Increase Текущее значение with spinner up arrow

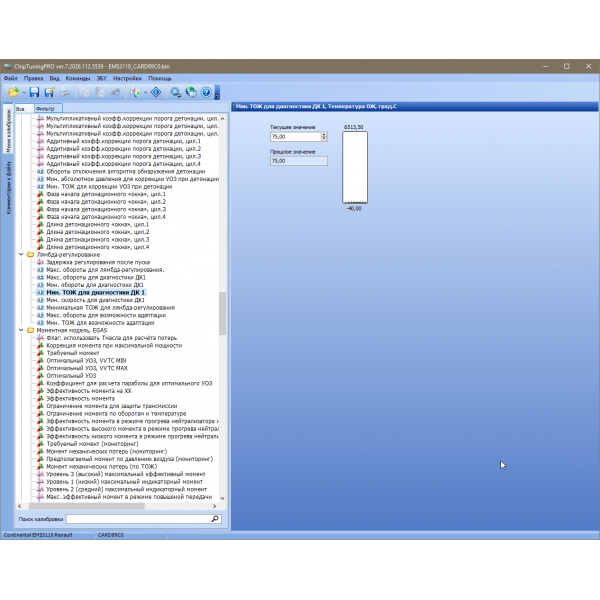coord(324,134)
